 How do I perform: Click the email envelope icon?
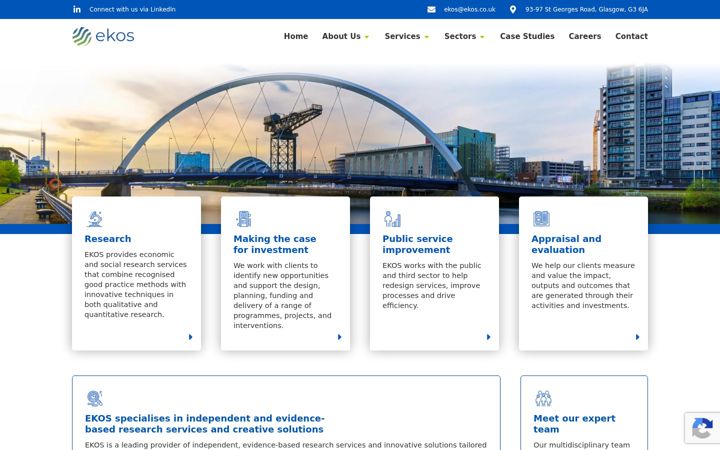point(431,9)
